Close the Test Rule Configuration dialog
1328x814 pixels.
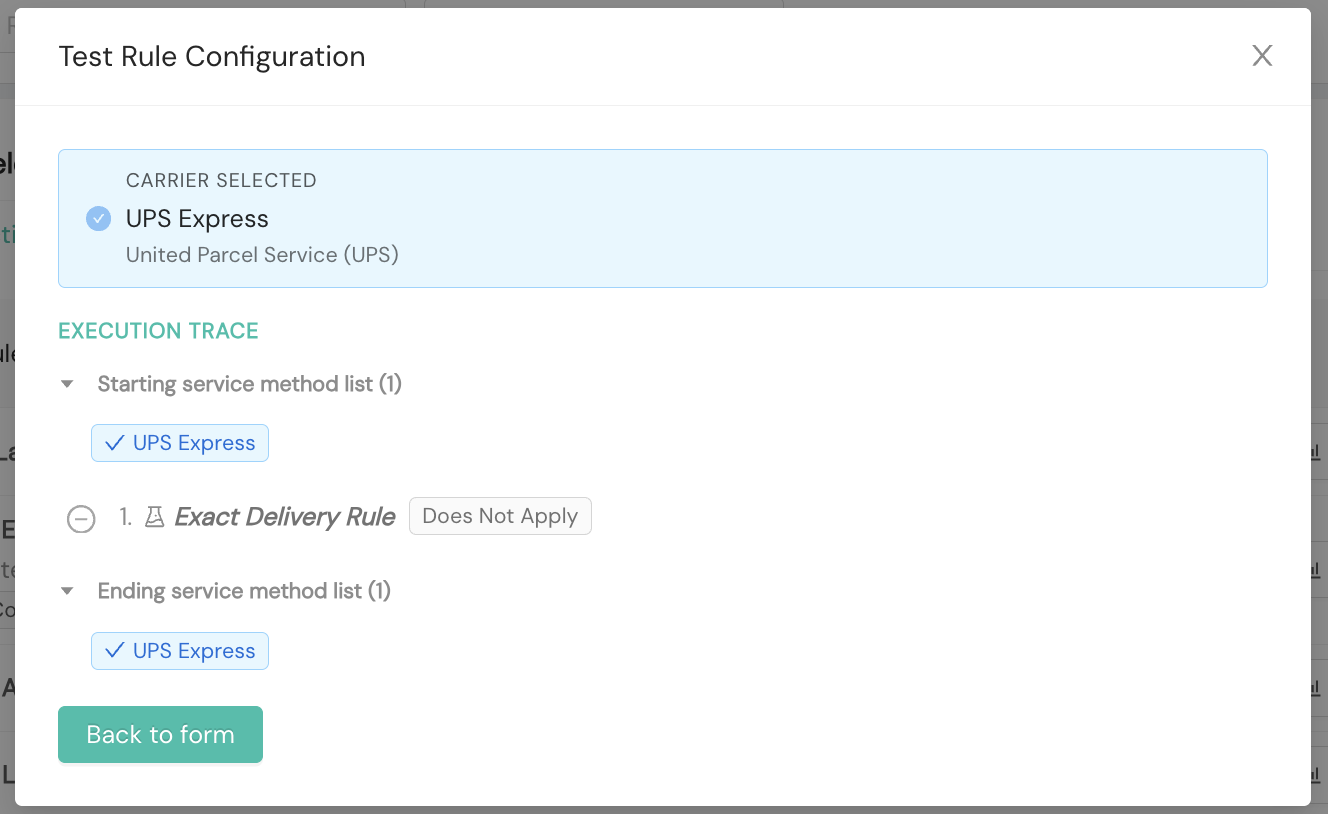coord(1262,56)
